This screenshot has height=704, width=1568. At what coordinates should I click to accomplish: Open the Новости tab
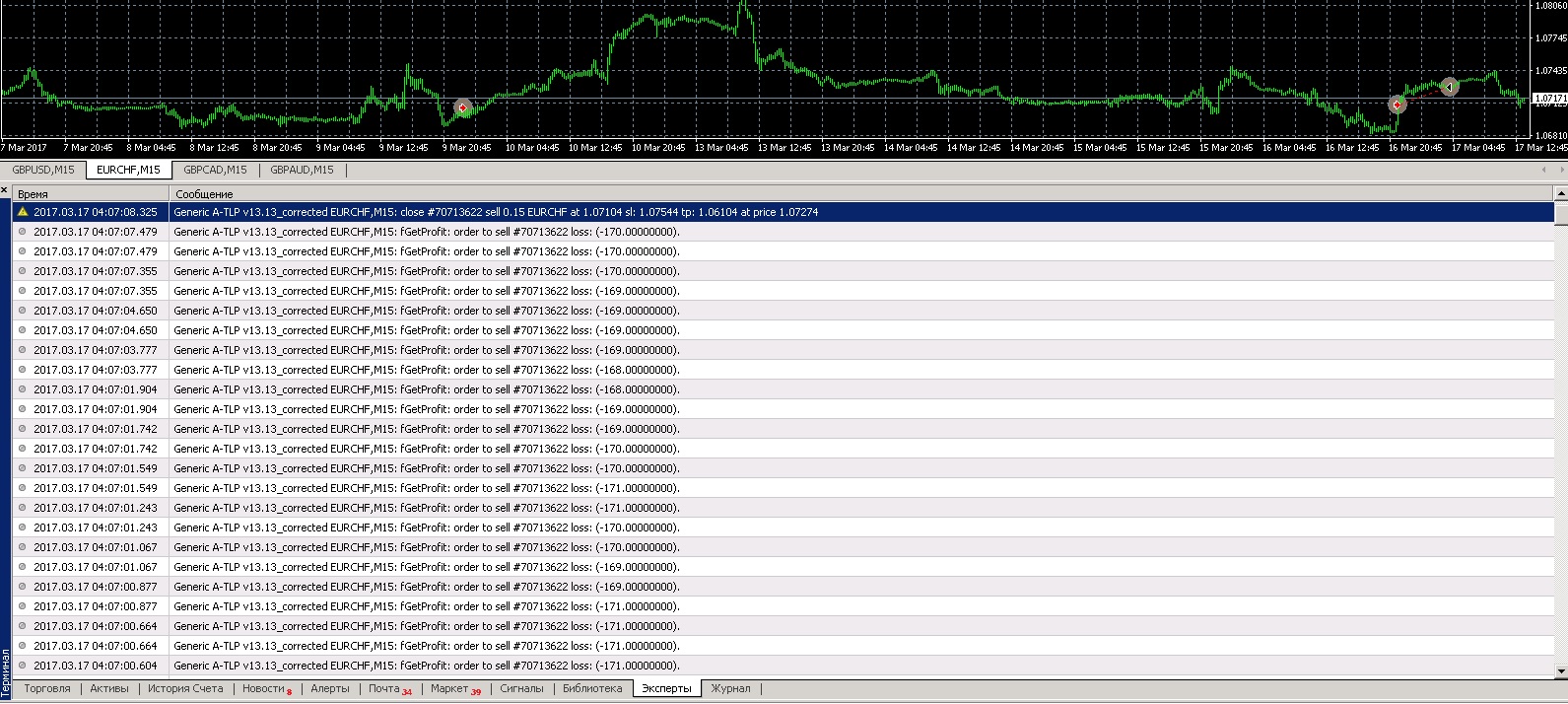[x=266, y=689]
